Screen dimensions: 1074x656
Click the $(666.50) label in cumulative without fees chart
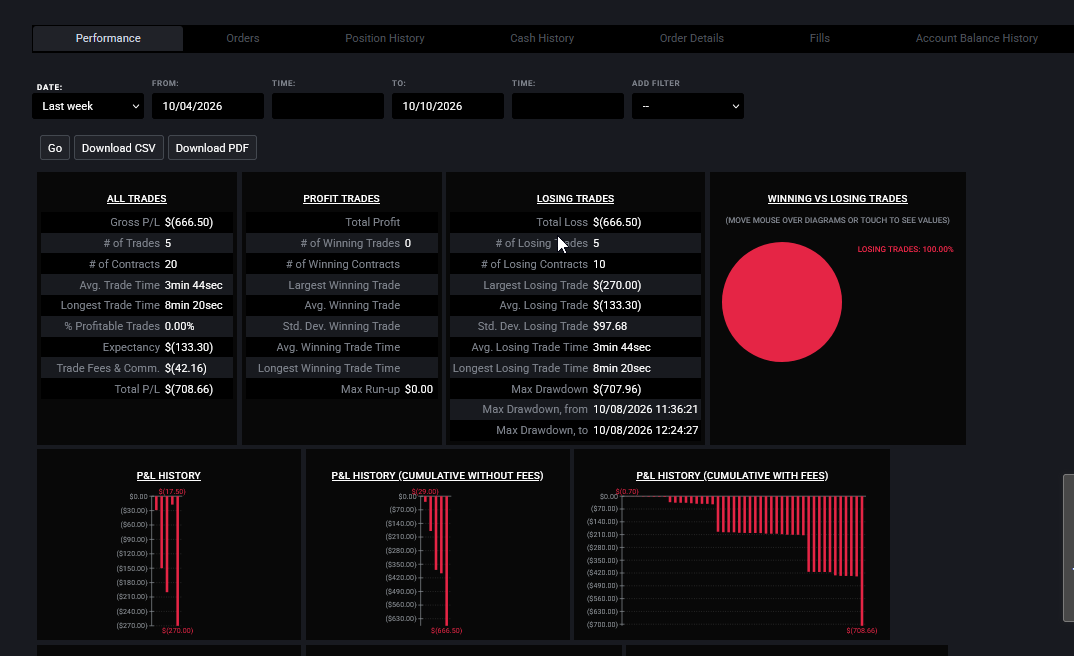(x=447, y=631)
